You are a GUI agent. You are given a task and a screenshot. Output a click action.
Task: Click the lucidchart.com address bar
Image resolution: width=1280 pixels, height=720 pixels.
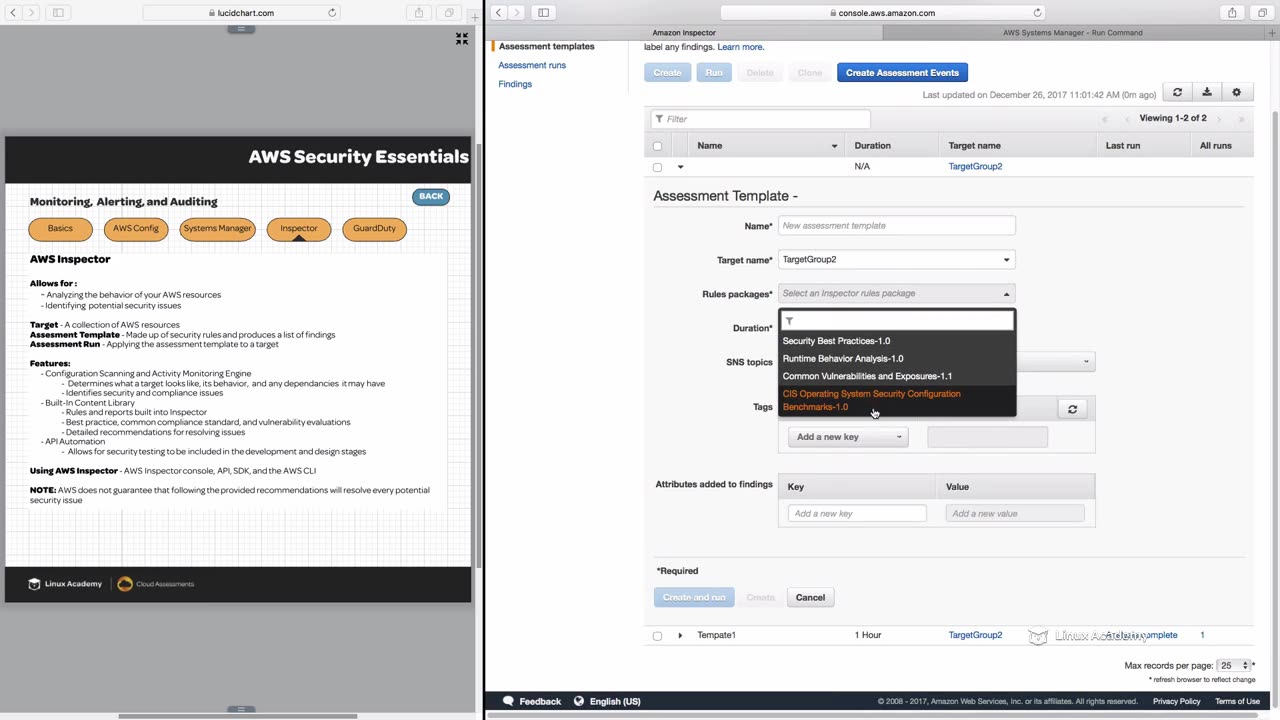(x=241, y=13)
